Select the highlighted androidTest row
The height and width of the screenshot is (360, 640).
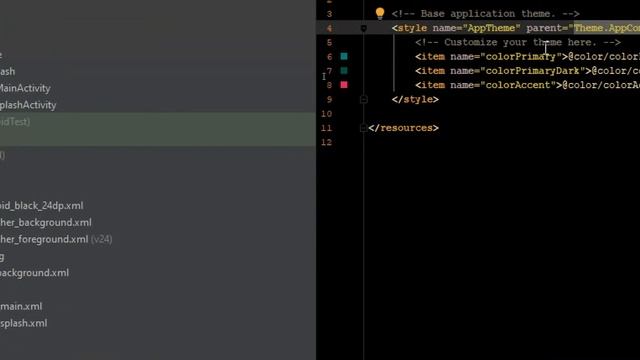click(158, 122)
